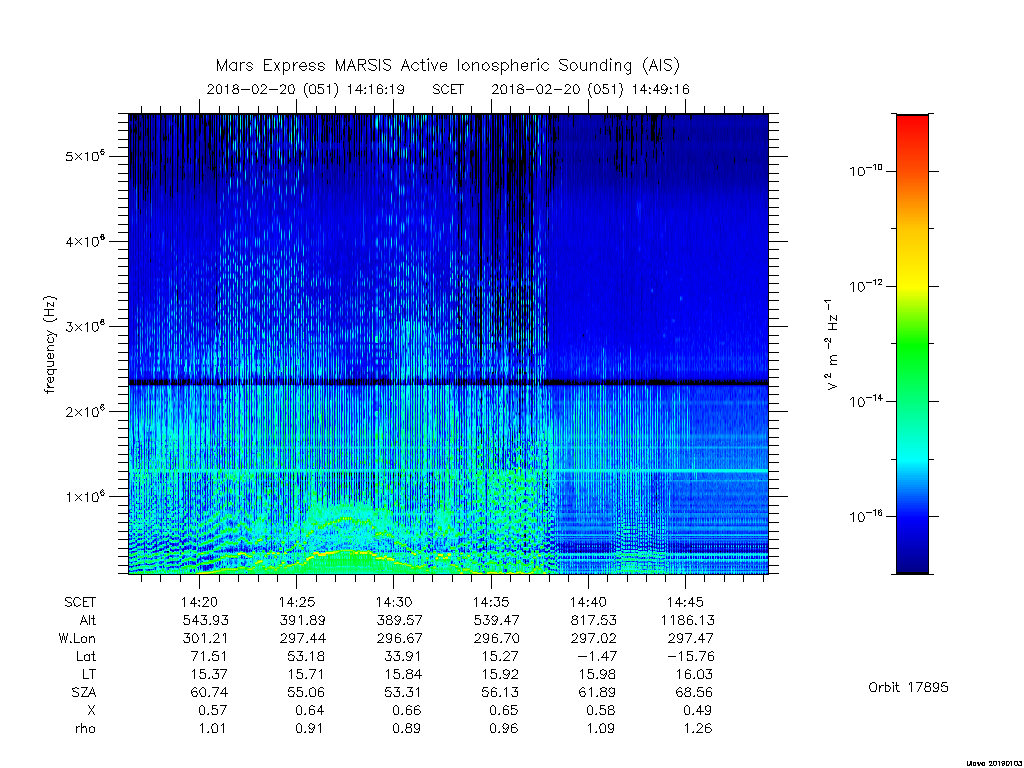Click the title 'Mars Express MARSIS Active Ionospheric Sounding (AIS)'

click(447, 66)
